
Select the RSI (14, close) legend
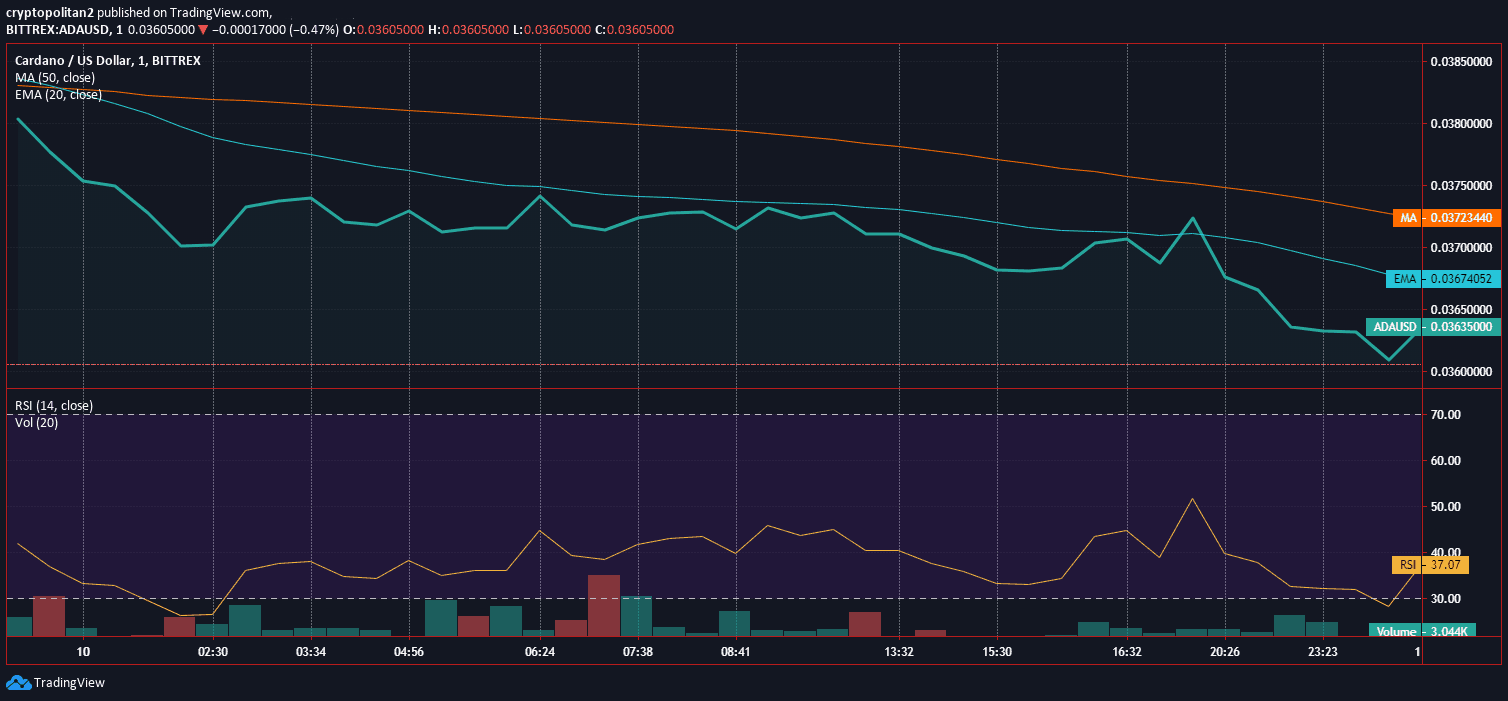(53, 405)
